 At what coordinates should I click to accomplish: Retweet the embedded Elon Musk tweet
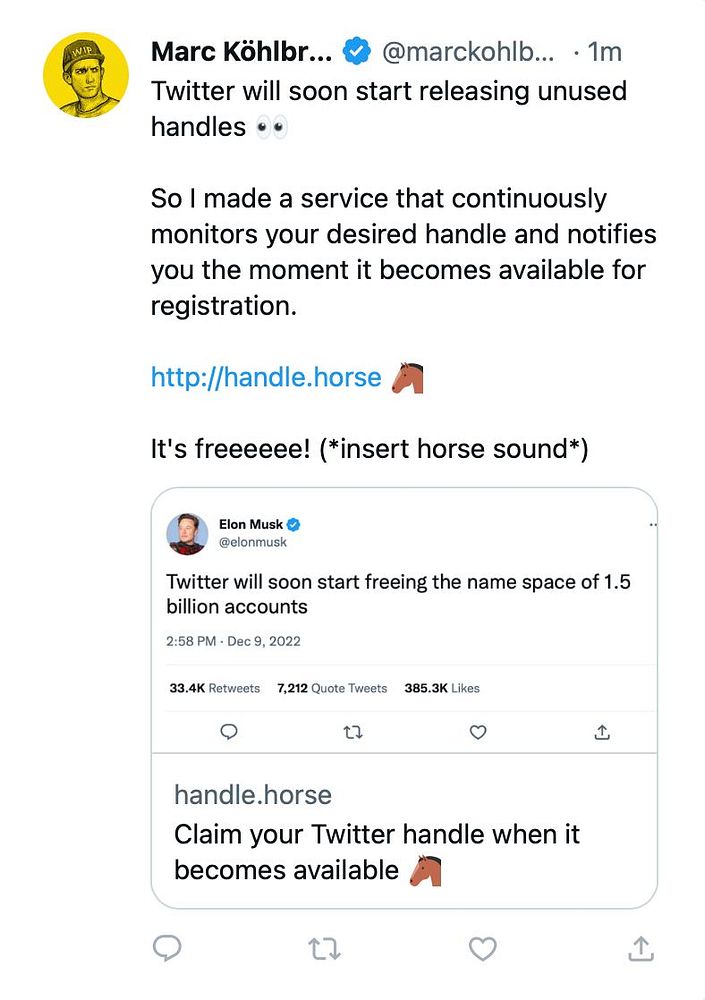pyautogui.click(x=353, y=732)
